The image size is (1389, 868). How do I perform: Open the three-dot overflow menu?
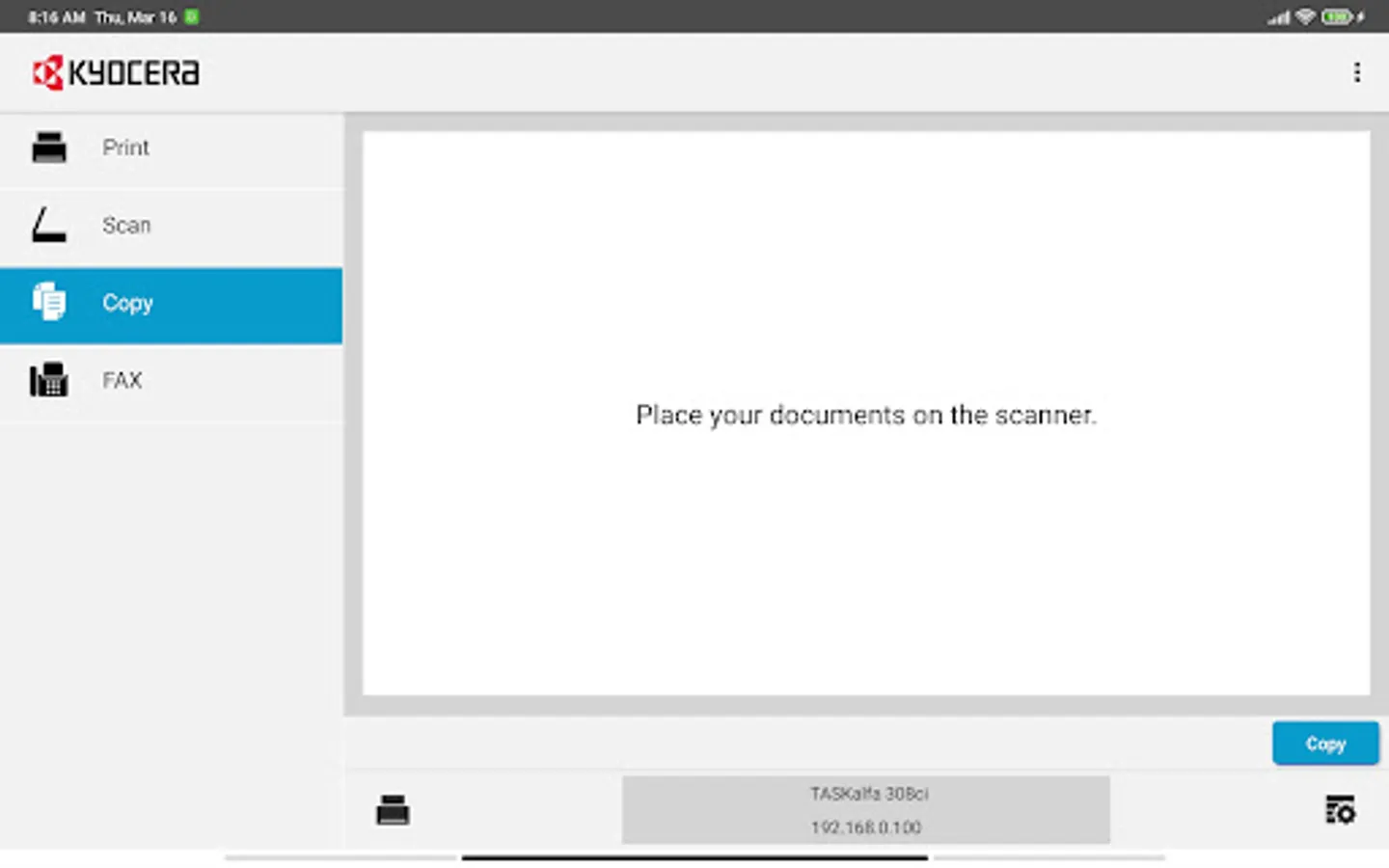1356,72
